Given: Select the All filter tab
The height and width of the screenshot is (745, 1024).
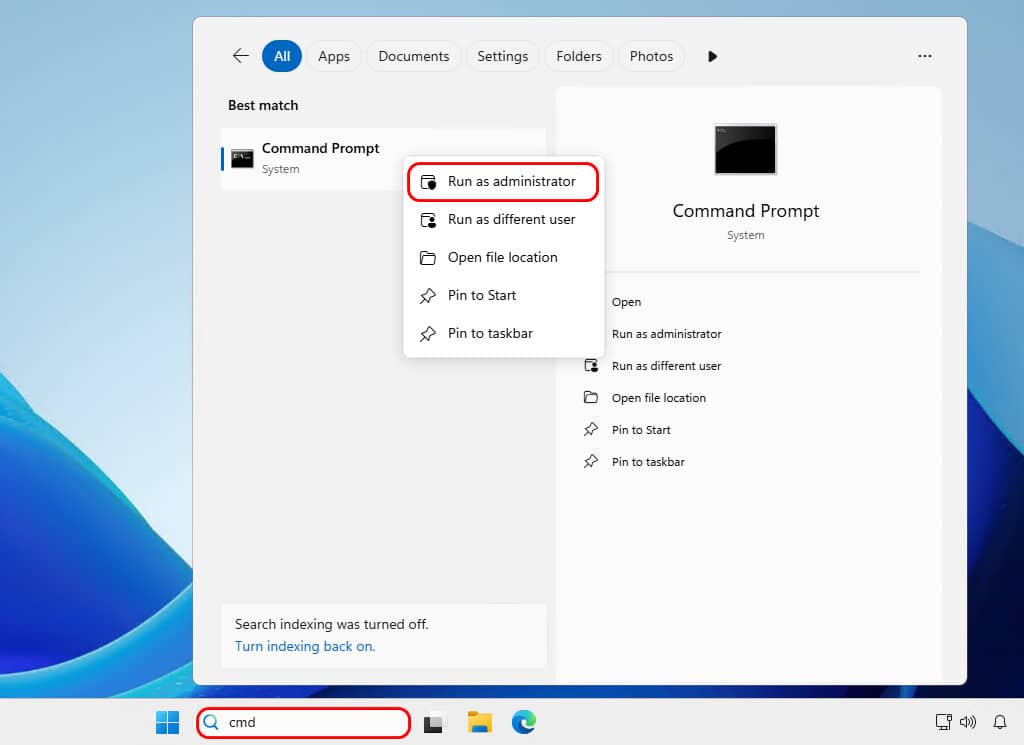Looking at the screenshot, I should pyautogui.click(x=281, y=56).
